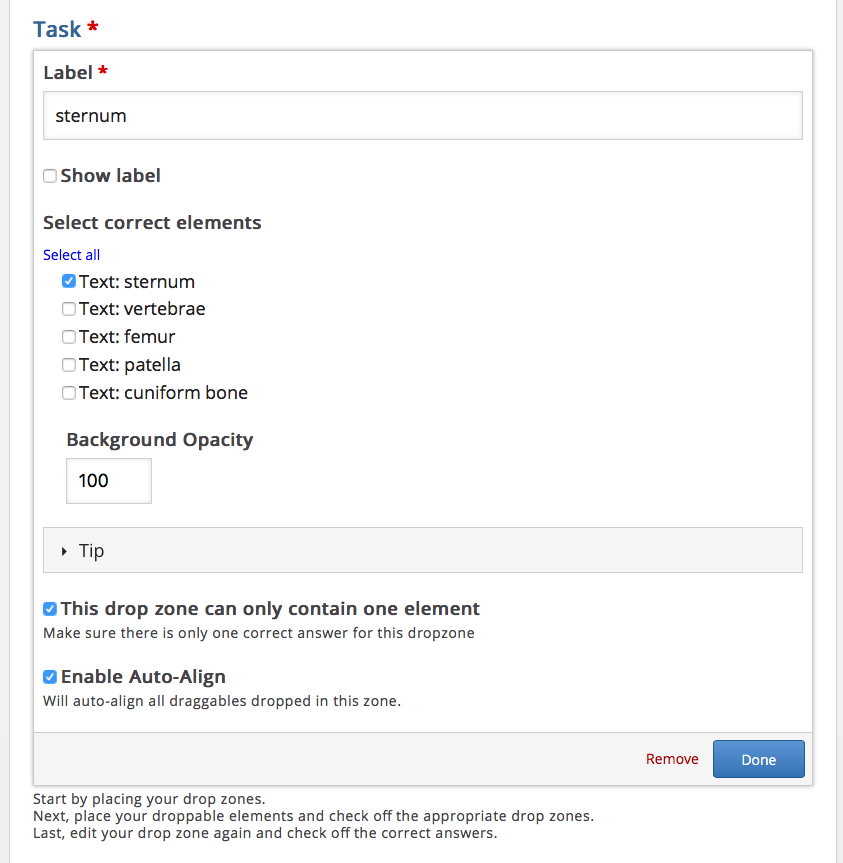Screen dimensions: 843x863
Task: Check the Text: femur checkbox
Action: (x=69, y=337)
